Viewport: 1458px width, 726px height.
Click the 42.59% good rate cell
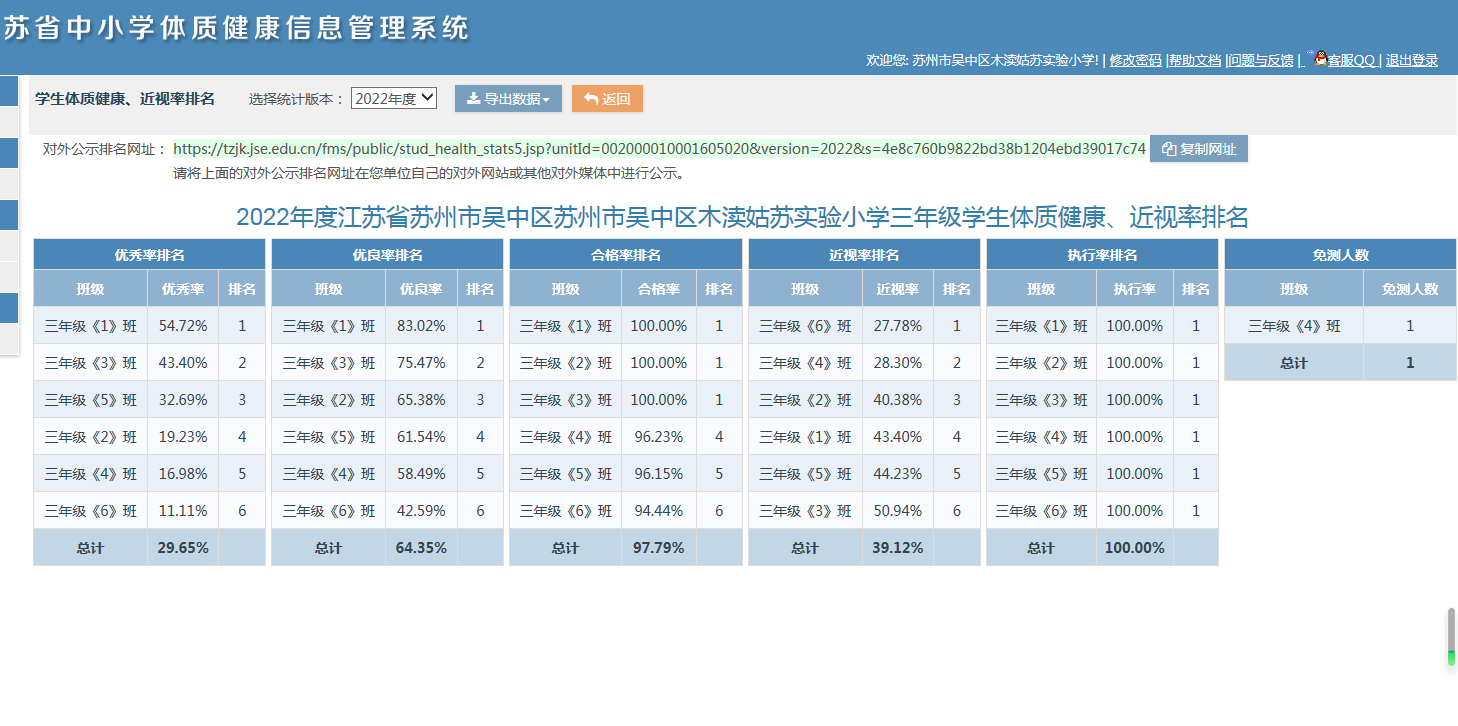click(x=421, y=511)
